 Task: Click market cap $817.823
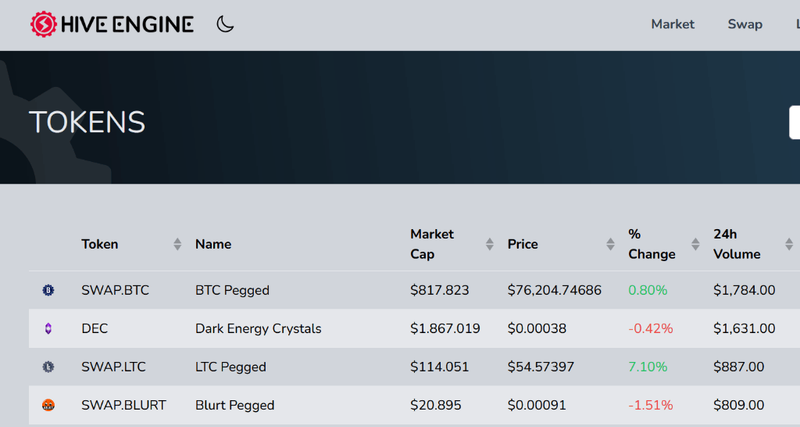click(x=439, y=290)
